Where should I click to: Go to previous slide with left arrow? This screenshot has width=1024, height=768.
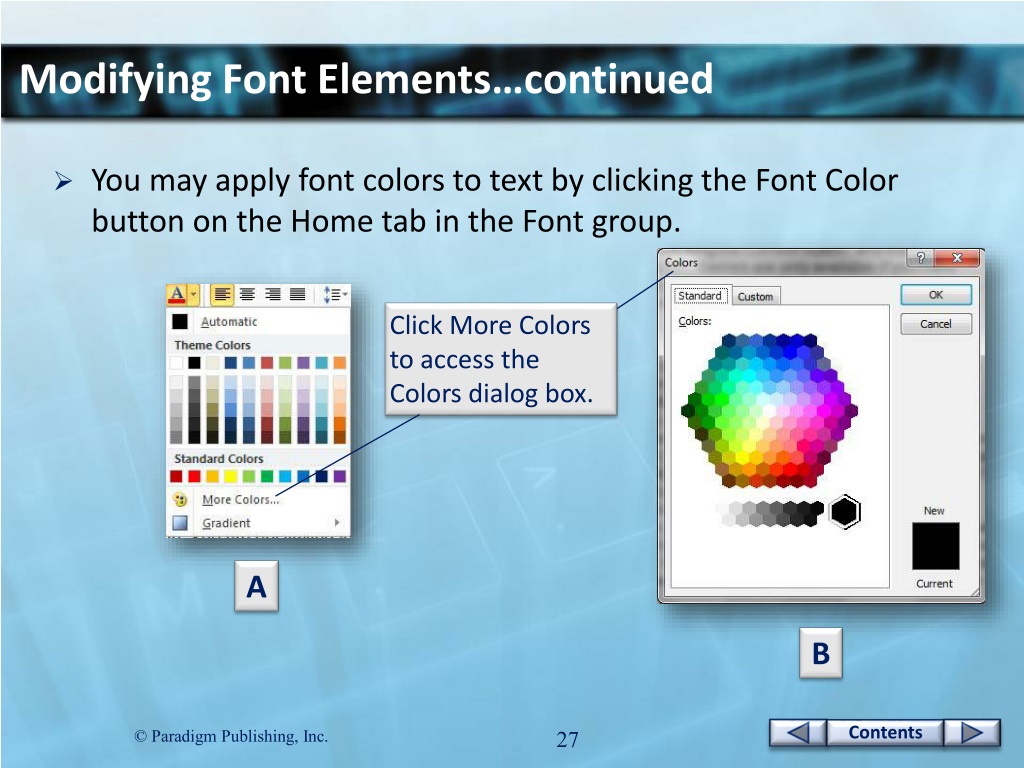798,733
